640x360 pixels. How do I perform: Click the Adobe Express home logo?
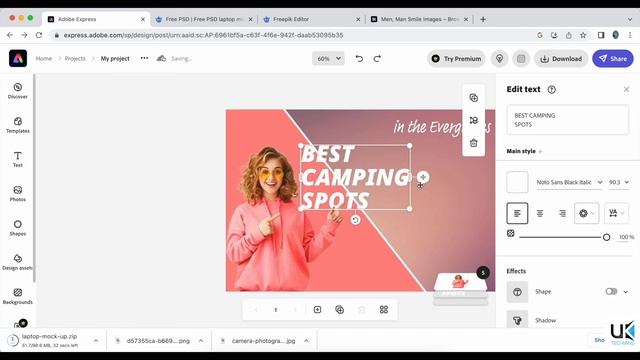[18, 58]
